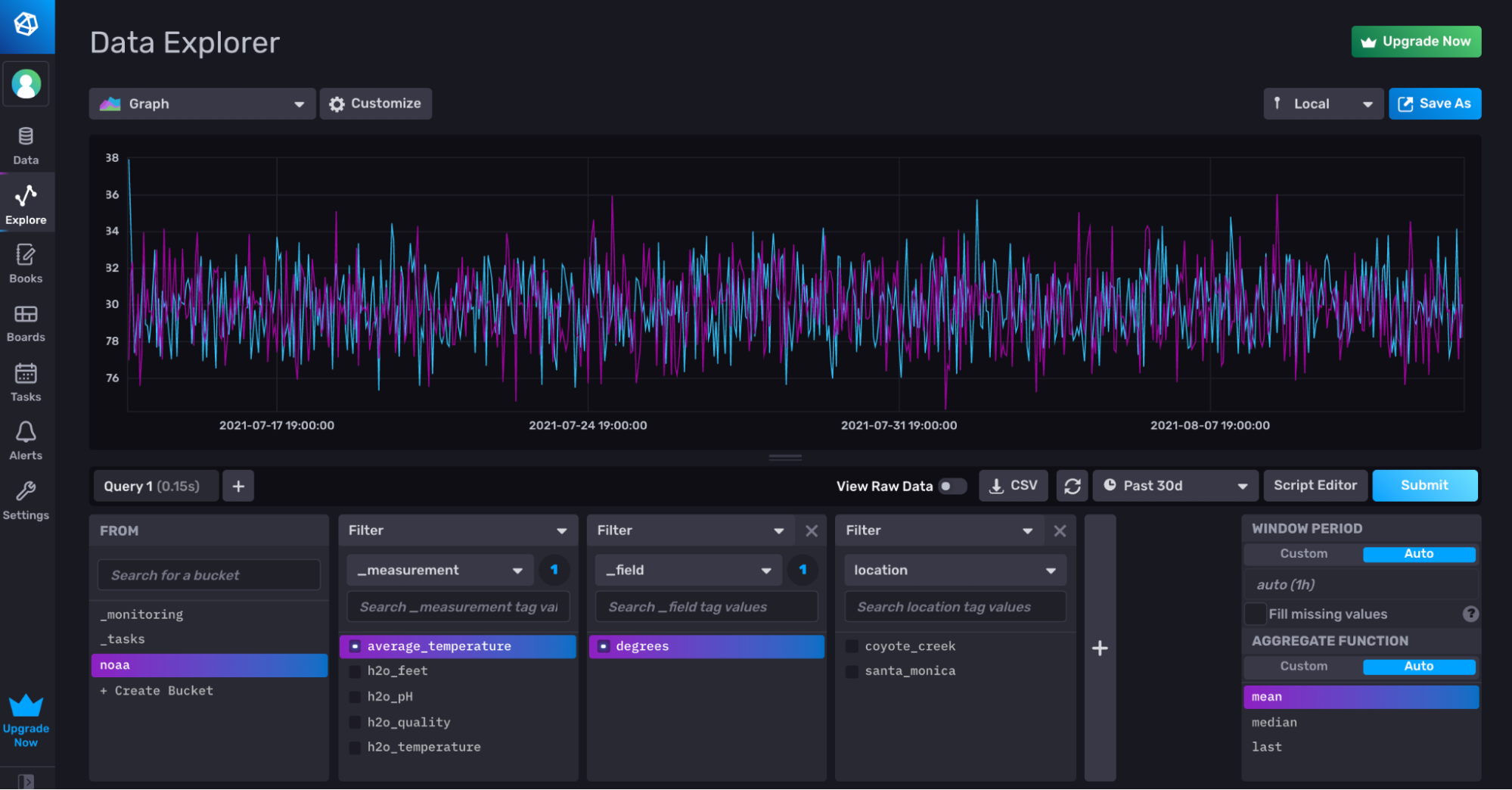Click the Upgrade Now button

[x=1416, y=42]
